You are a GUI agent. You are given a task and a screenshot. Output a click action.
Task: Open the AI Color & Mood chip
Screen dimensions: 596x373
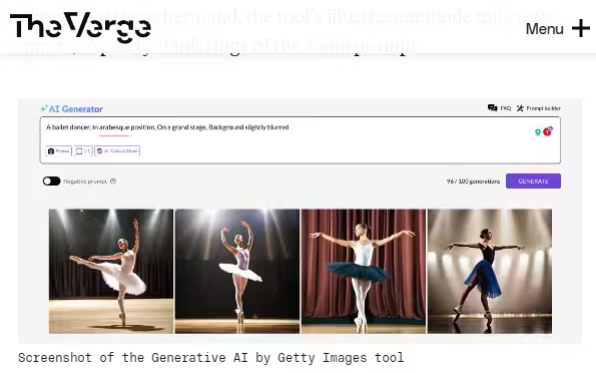(117, 151)
